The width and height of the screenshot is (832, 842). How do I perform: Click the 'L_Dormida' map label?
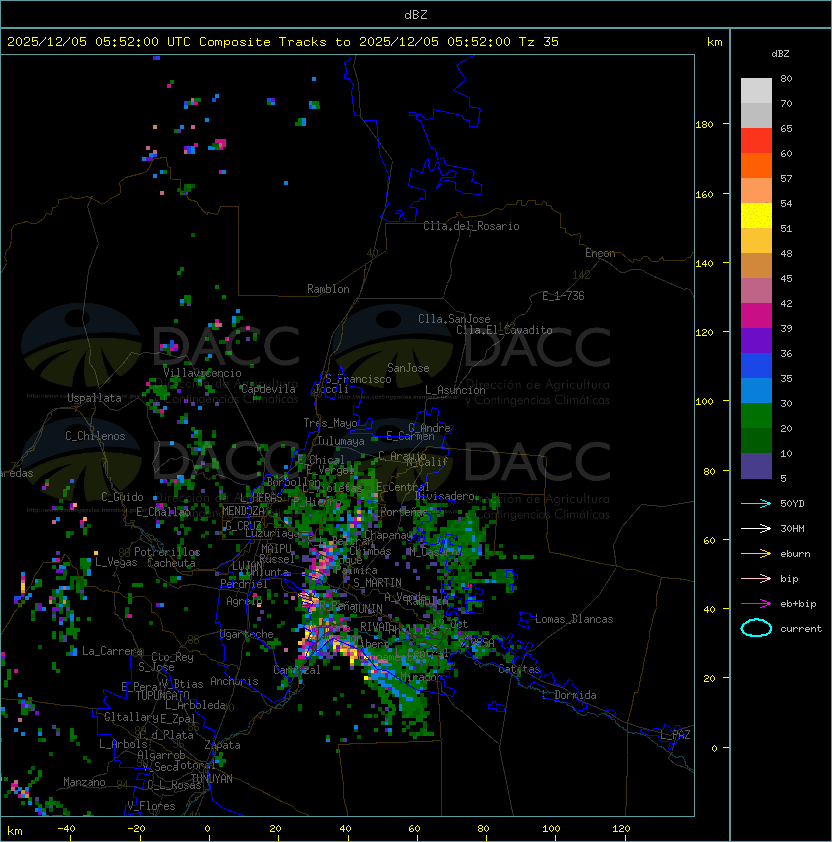point(569,695)
